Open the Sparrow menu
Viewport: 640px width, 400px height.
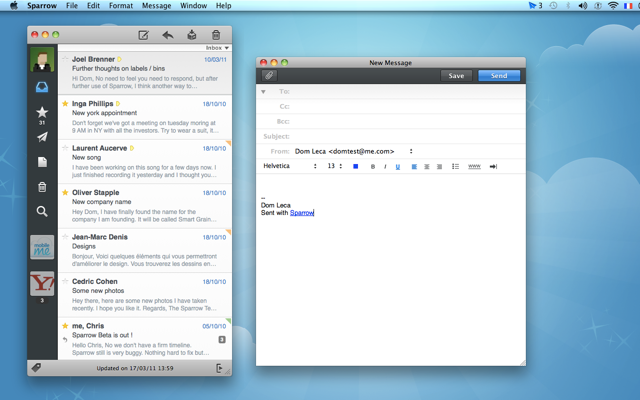point(42,6)
